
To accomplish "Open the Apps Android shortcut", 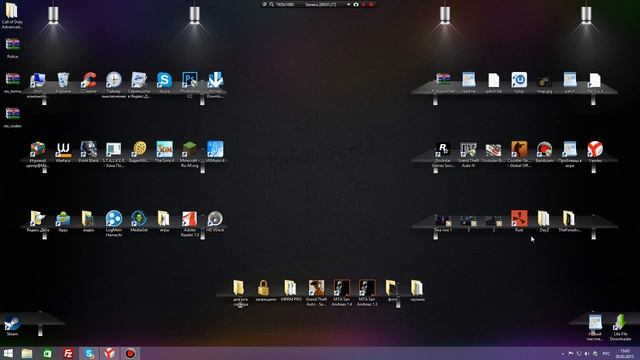I will pyautogui.click(x=63, y=219).
